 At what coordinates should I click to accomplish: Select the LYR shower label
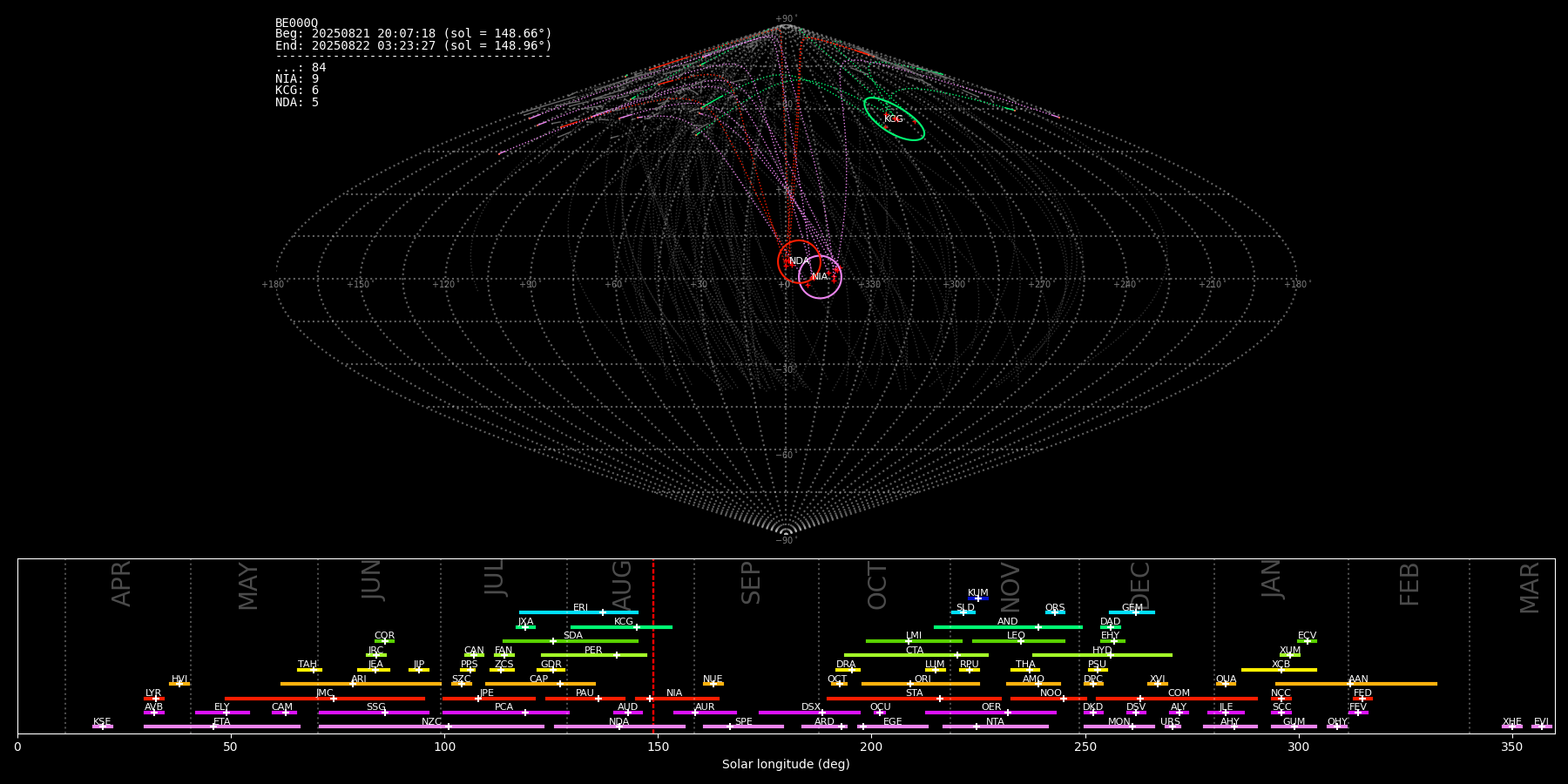click(x=153, y=693)
